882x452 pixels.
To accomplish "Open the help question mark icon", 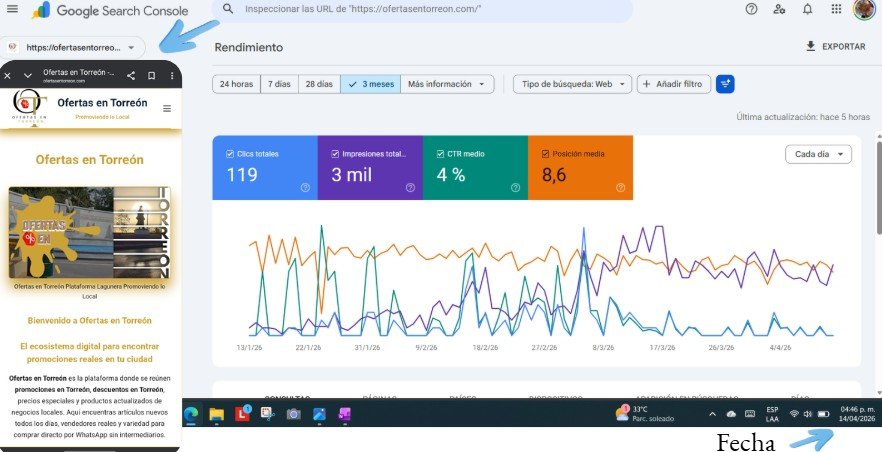I will pyautogui.click(x=751, y=9).
